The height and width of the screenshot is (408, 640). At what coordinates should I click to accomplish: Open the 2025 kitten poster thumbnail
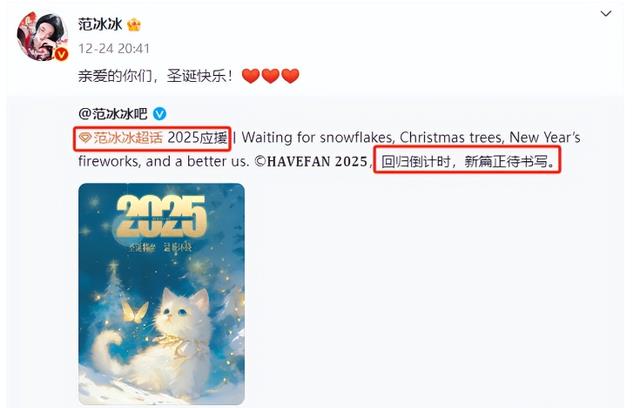click(162, 294)
